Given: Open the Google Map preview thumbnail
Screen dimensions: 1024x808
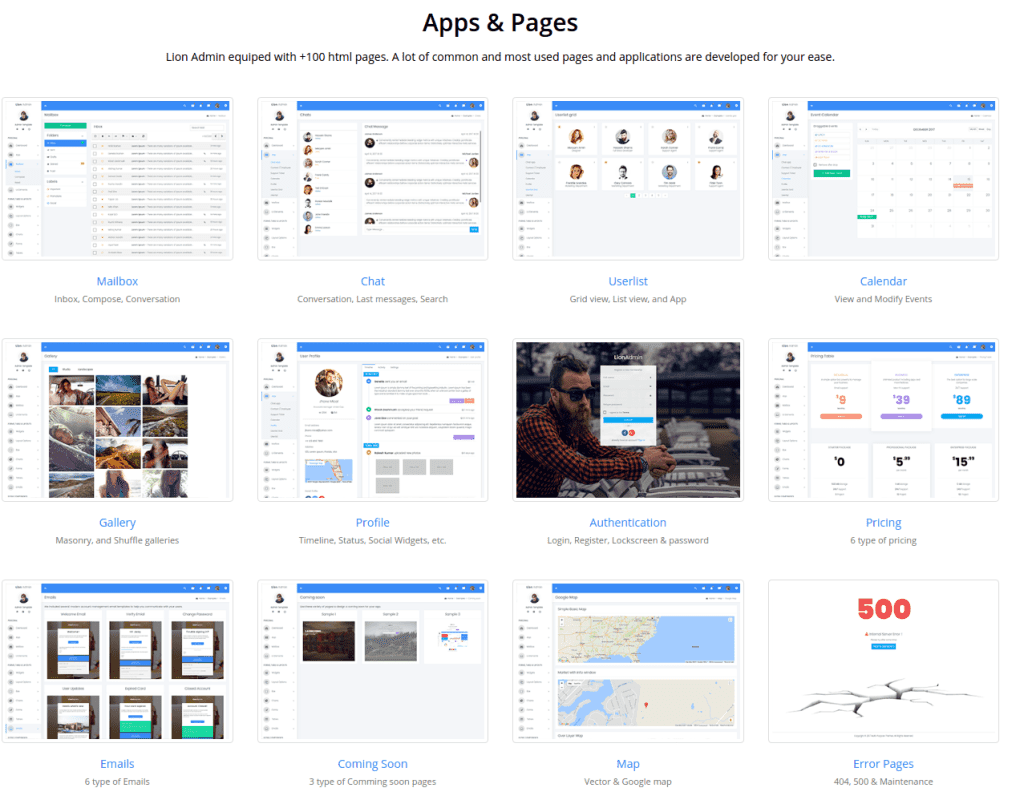Looking at the screenshot, I should coord(628,661).
